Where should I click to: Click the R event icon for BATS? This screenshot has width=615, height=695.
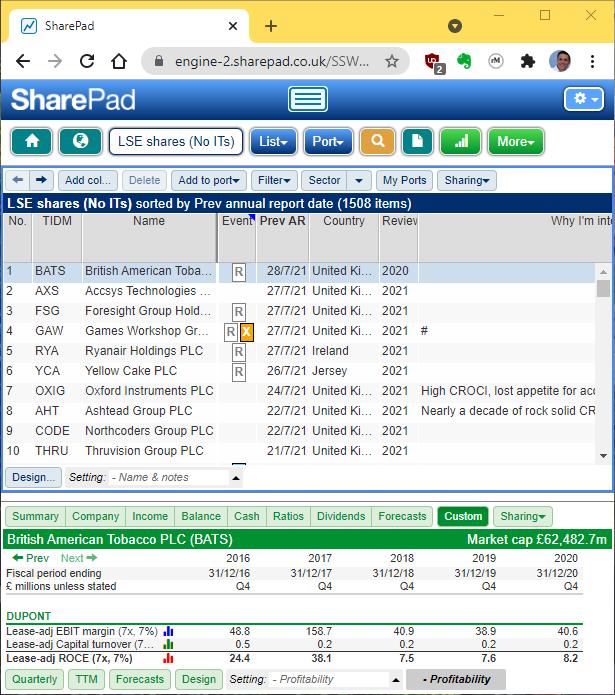coord(239,272)
